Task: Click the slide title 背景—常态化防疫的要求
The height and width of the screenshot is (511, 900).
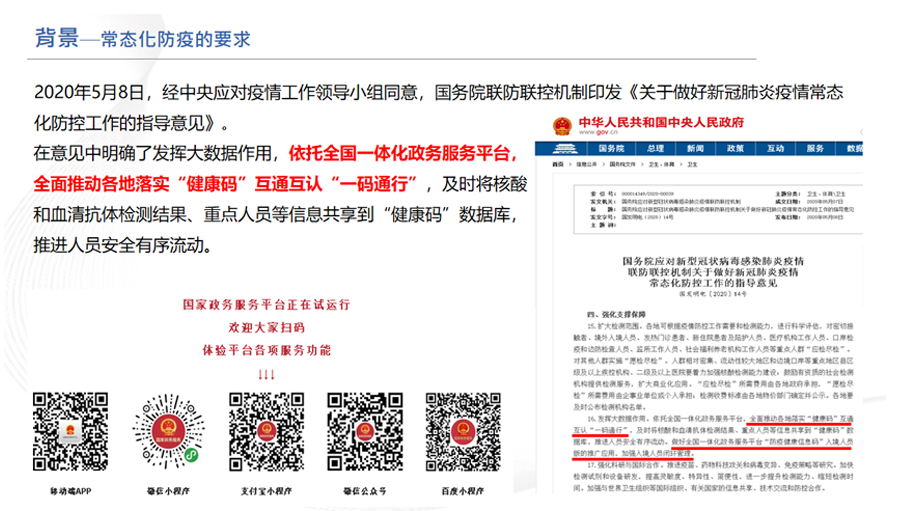Action: [x=143, y=38]
